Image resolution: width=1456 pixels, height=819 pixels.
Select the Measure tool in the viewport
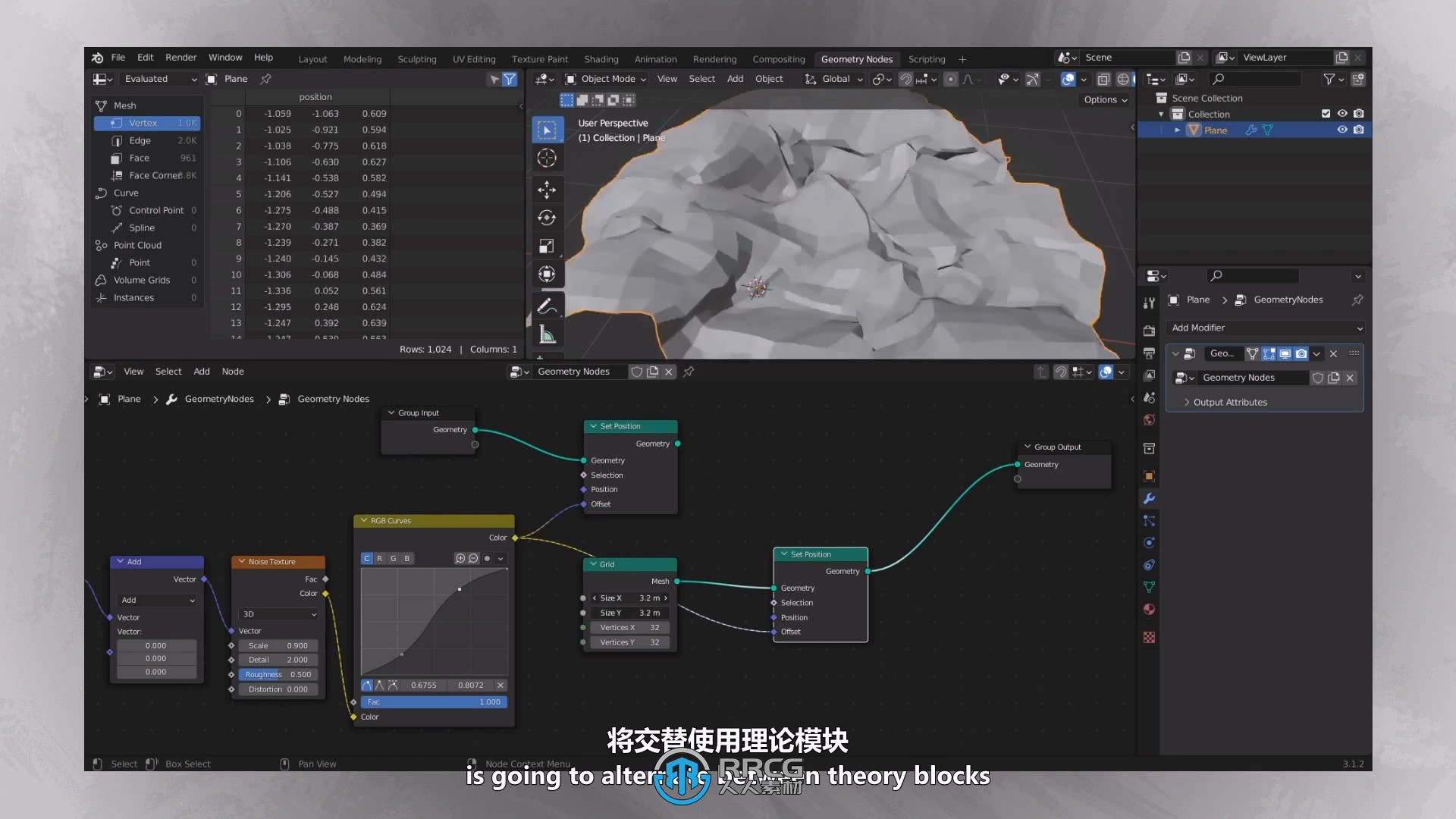coord(547,334)
